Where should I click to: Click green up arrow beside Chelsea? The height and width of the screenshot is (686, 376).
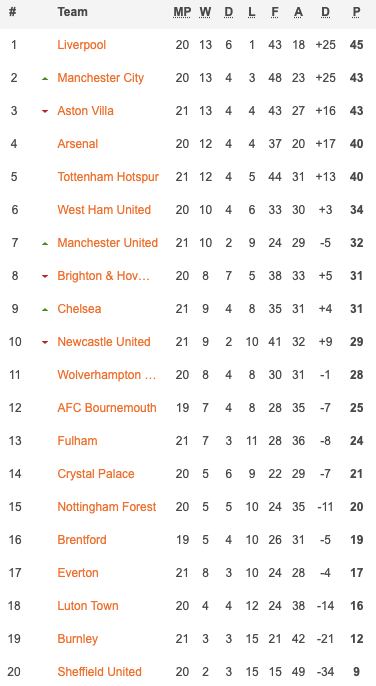[x=45, y=310]
